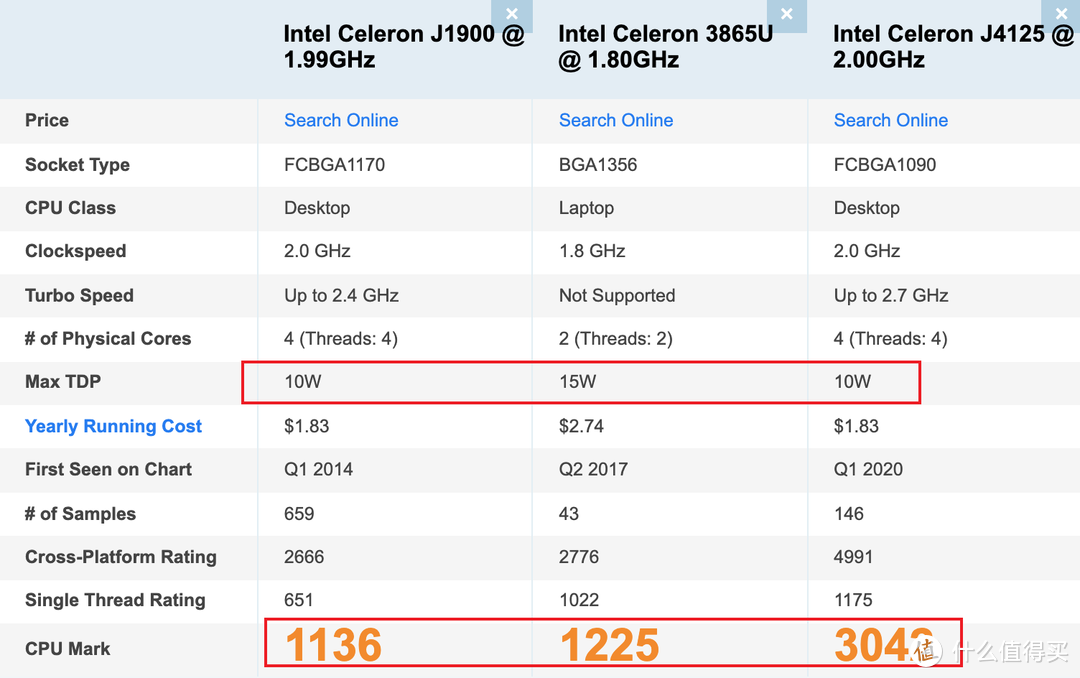
Task: Click the 15W Max TDP value
Action: point(578,381)
